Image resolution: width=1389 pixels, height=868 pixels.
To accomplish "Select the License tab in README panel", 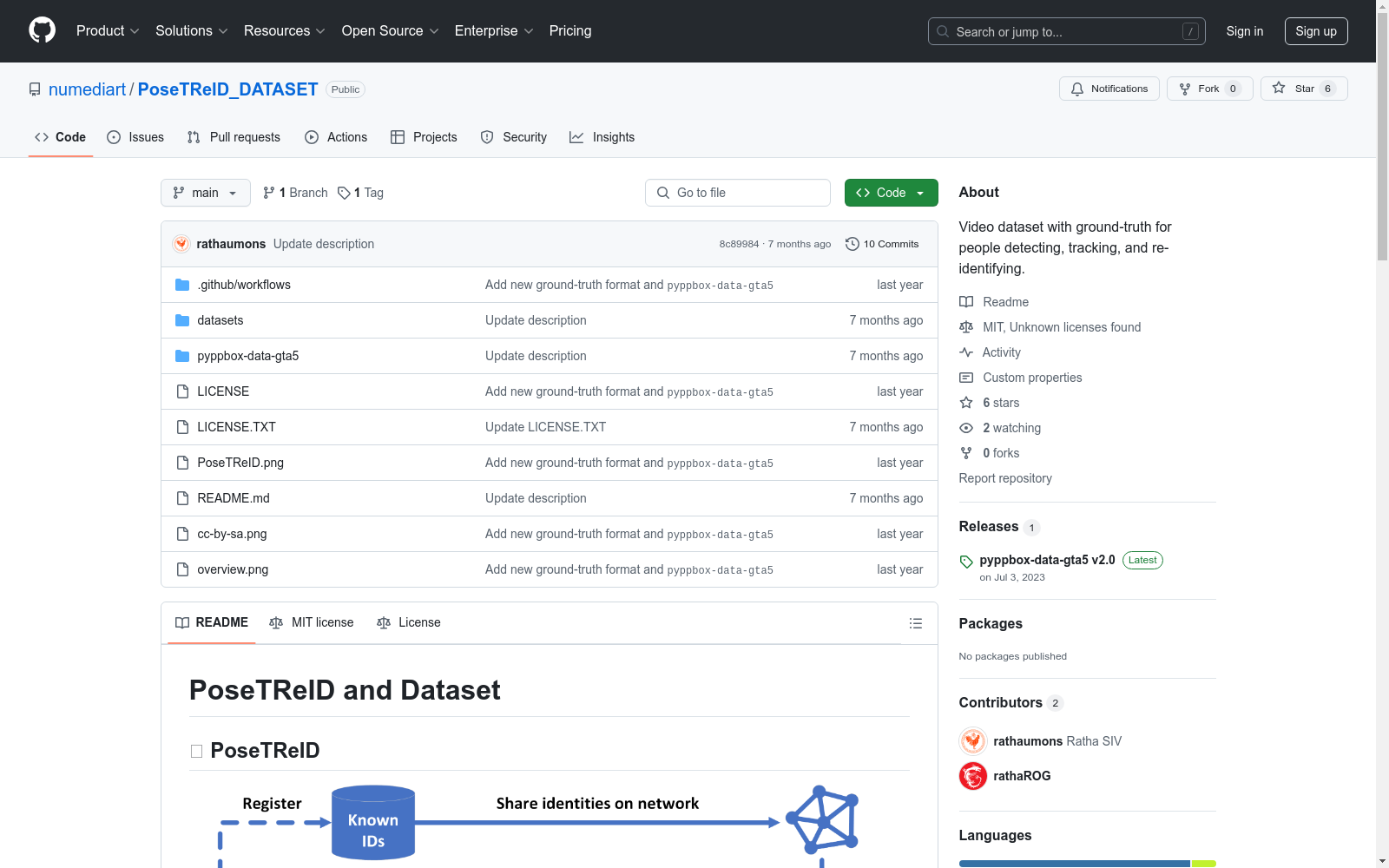I will (409, 622).
